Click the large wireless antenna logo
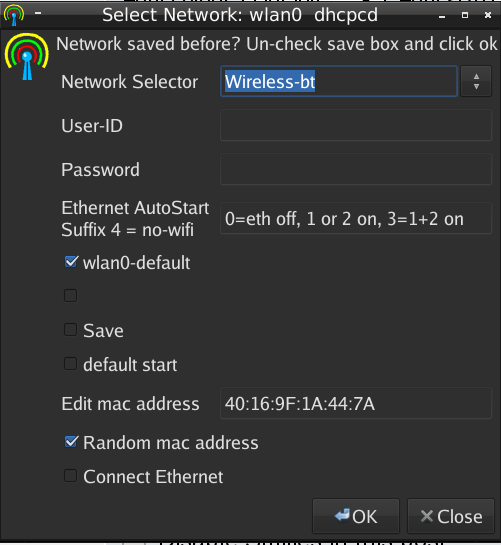This screenshot has width=501, height=545. click(27, 57)
